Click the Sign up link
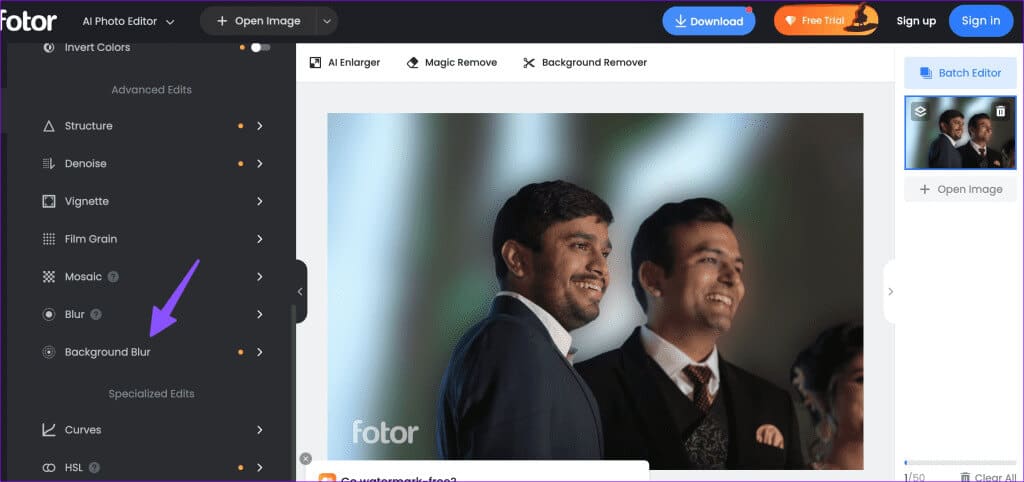Viewport: 1024px width, 482px height. 916,21
